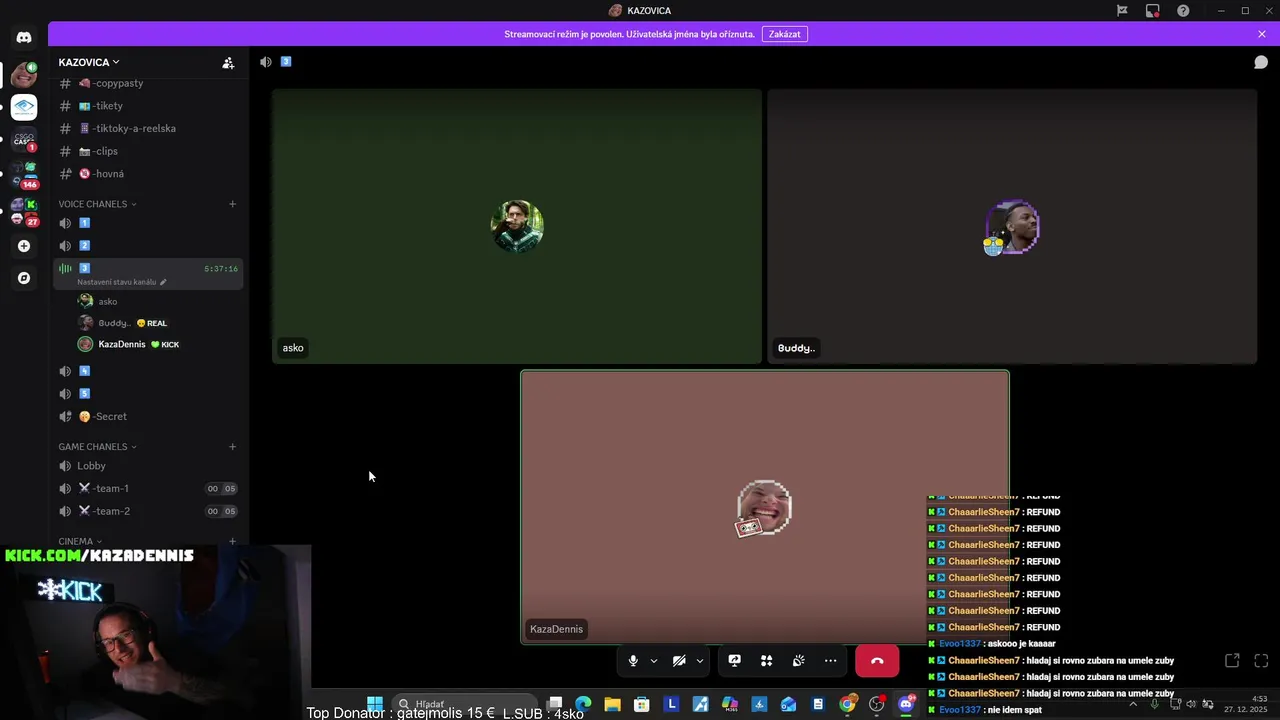
Task: Focus Buddy..'s video tile
Action: pos(1012,226)
